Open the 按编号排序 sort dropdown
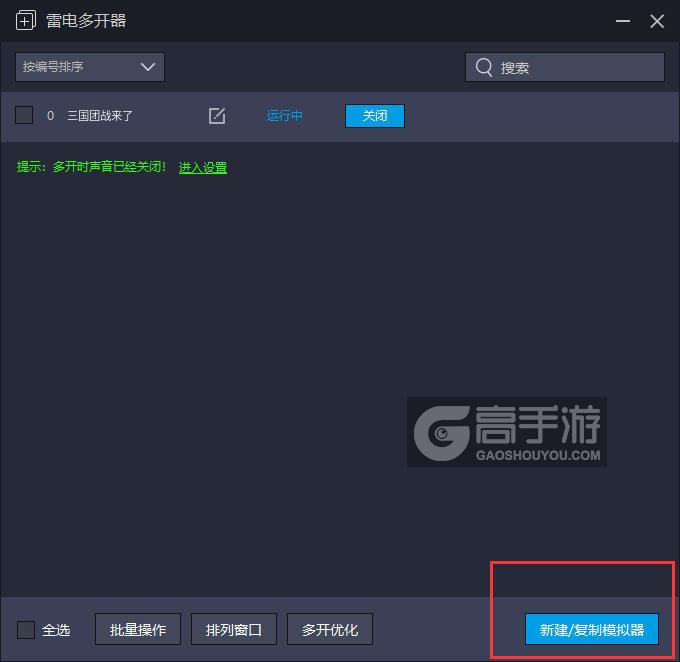Viewport: 680px width, 662px height. pos(90,67)
